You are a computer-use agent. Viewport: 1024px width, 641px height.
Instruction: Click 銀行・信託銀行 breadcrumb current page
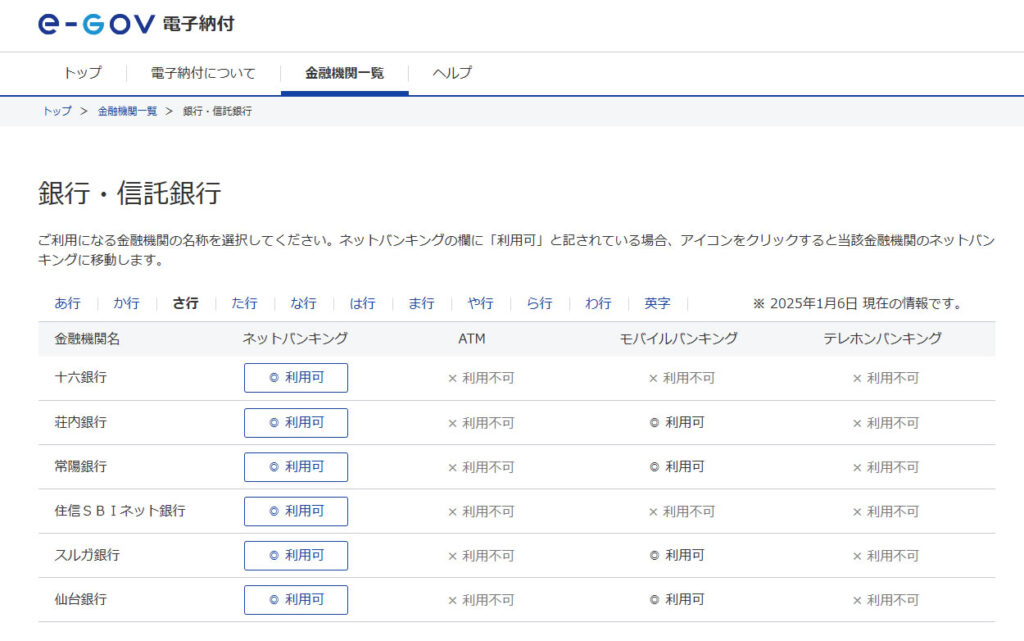217,111
